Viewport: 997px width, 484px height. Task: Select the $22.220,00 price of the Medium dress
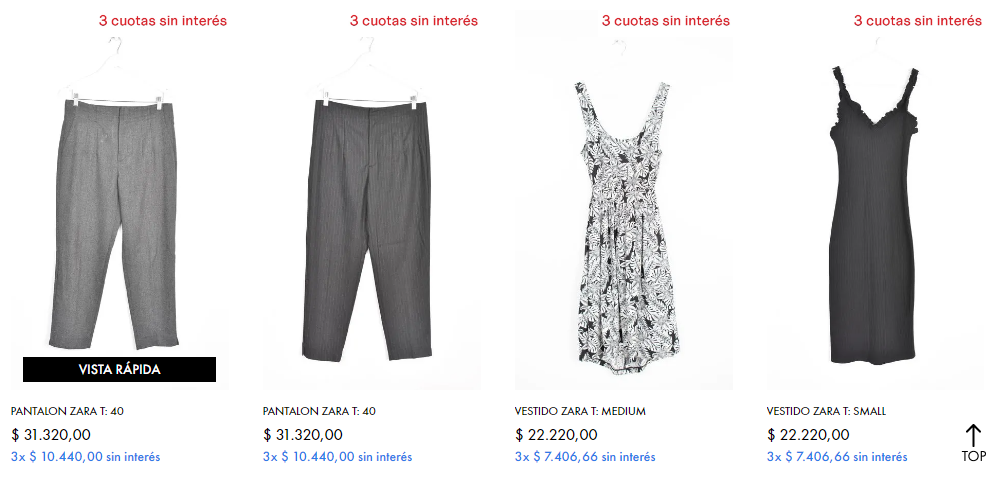click(556, 435)
